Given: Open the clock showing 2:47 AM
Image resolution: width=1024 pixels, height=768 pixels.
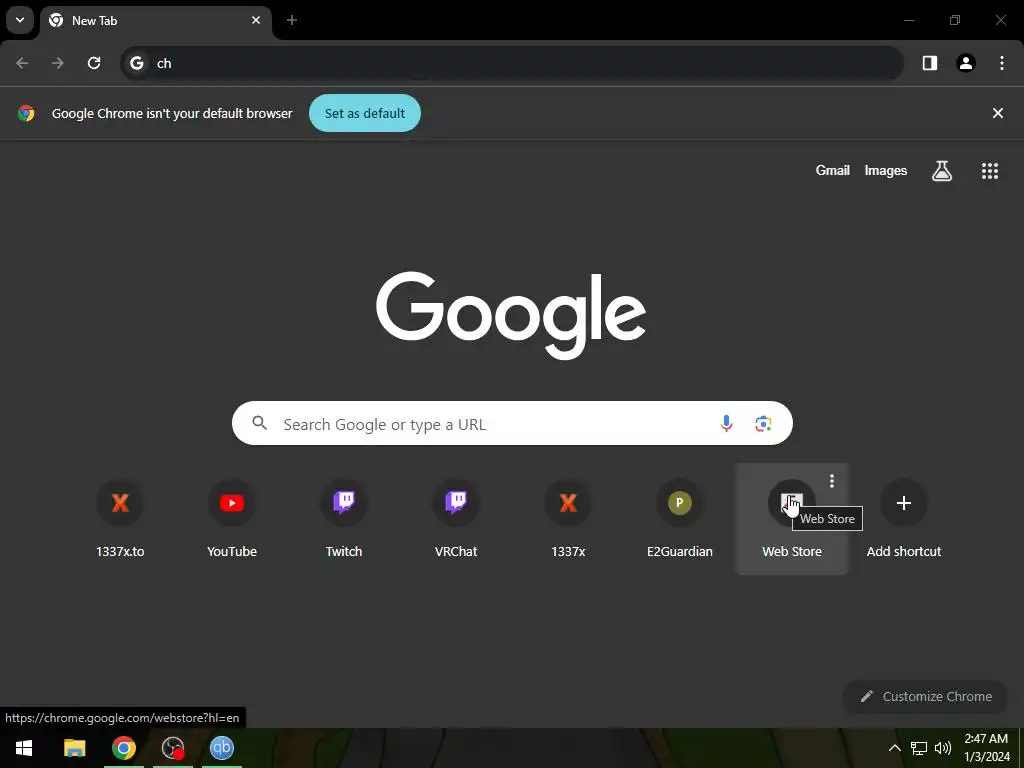Looking at the screenshot, I should pyautogui.click(x=987, y=748).
